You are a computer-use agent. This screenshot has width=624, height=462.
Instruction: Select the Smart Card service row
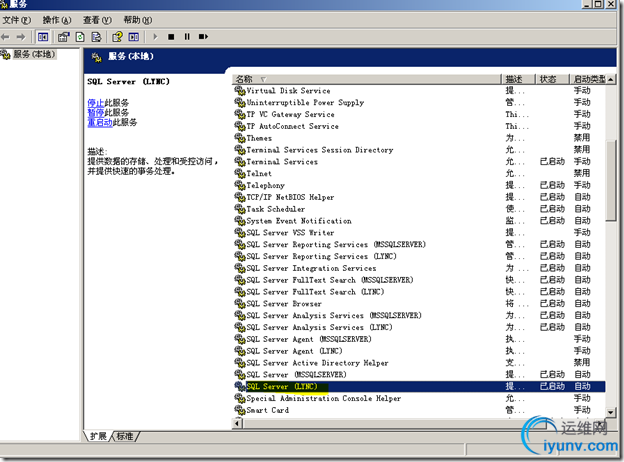point(419,410)
